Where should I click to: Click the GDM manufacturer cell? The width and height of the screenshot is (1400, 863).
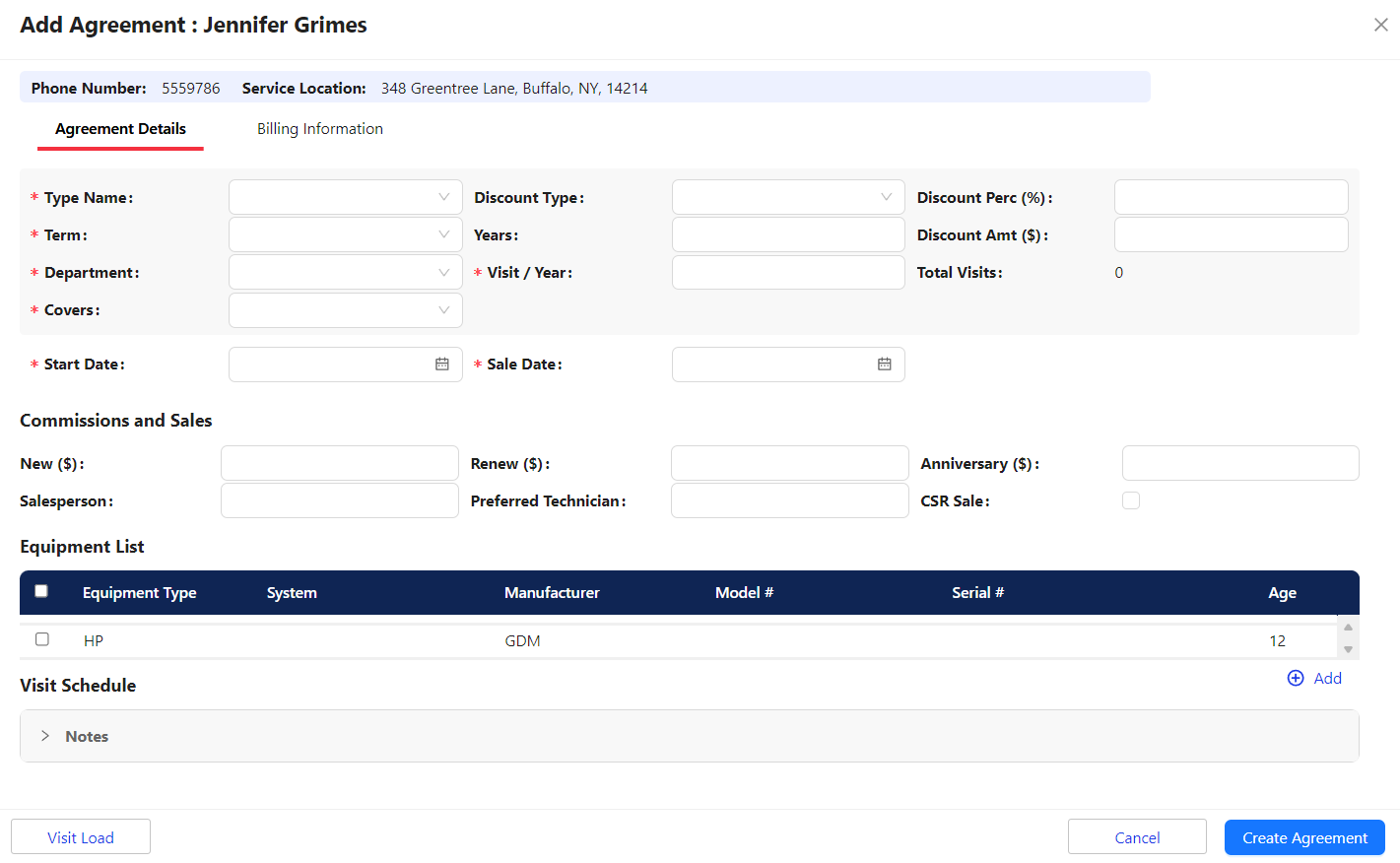pyautogui.click(x=522, y=641)
